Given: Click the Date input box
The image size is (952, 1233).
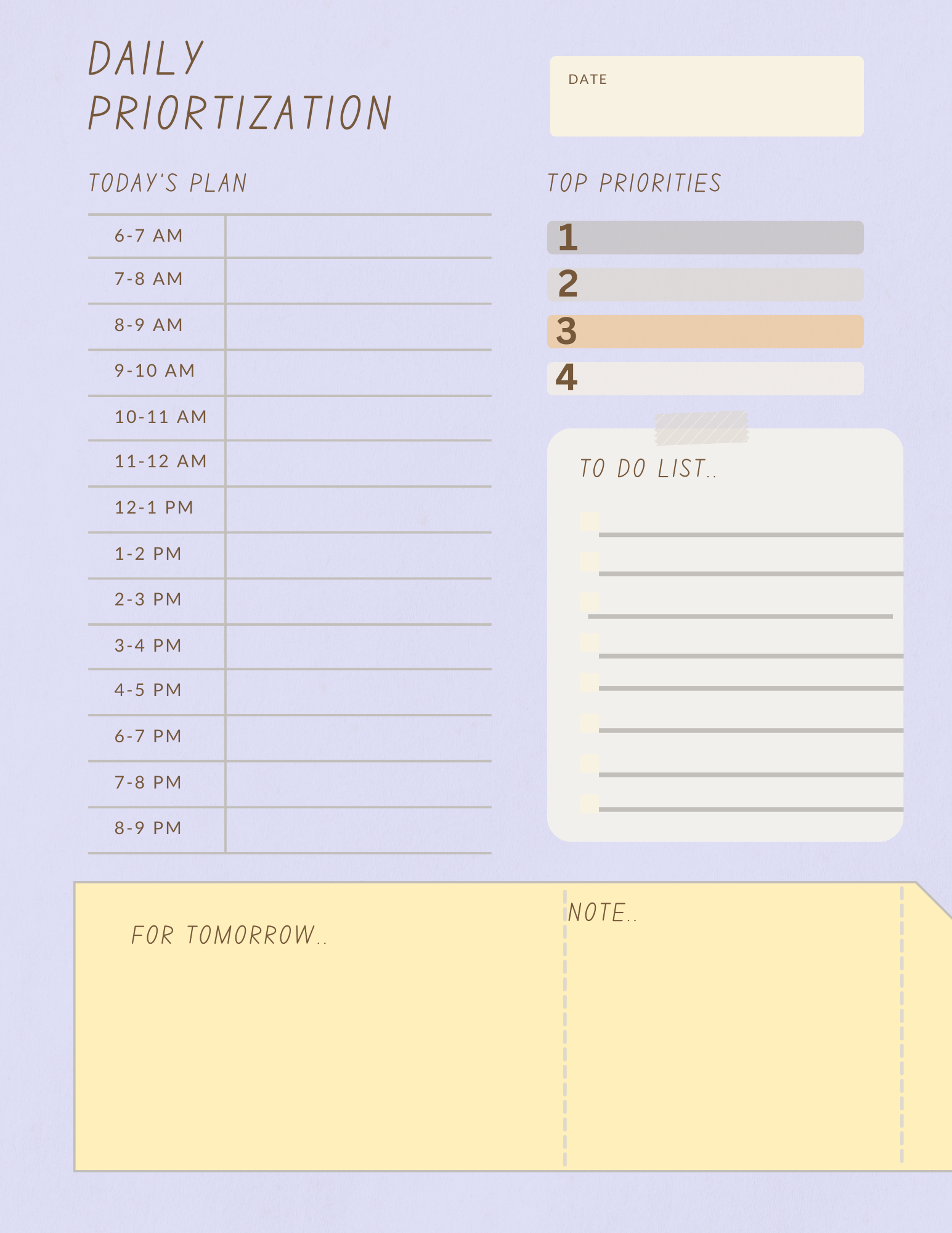Looking at the screenshot, I should tap(706, 96).
